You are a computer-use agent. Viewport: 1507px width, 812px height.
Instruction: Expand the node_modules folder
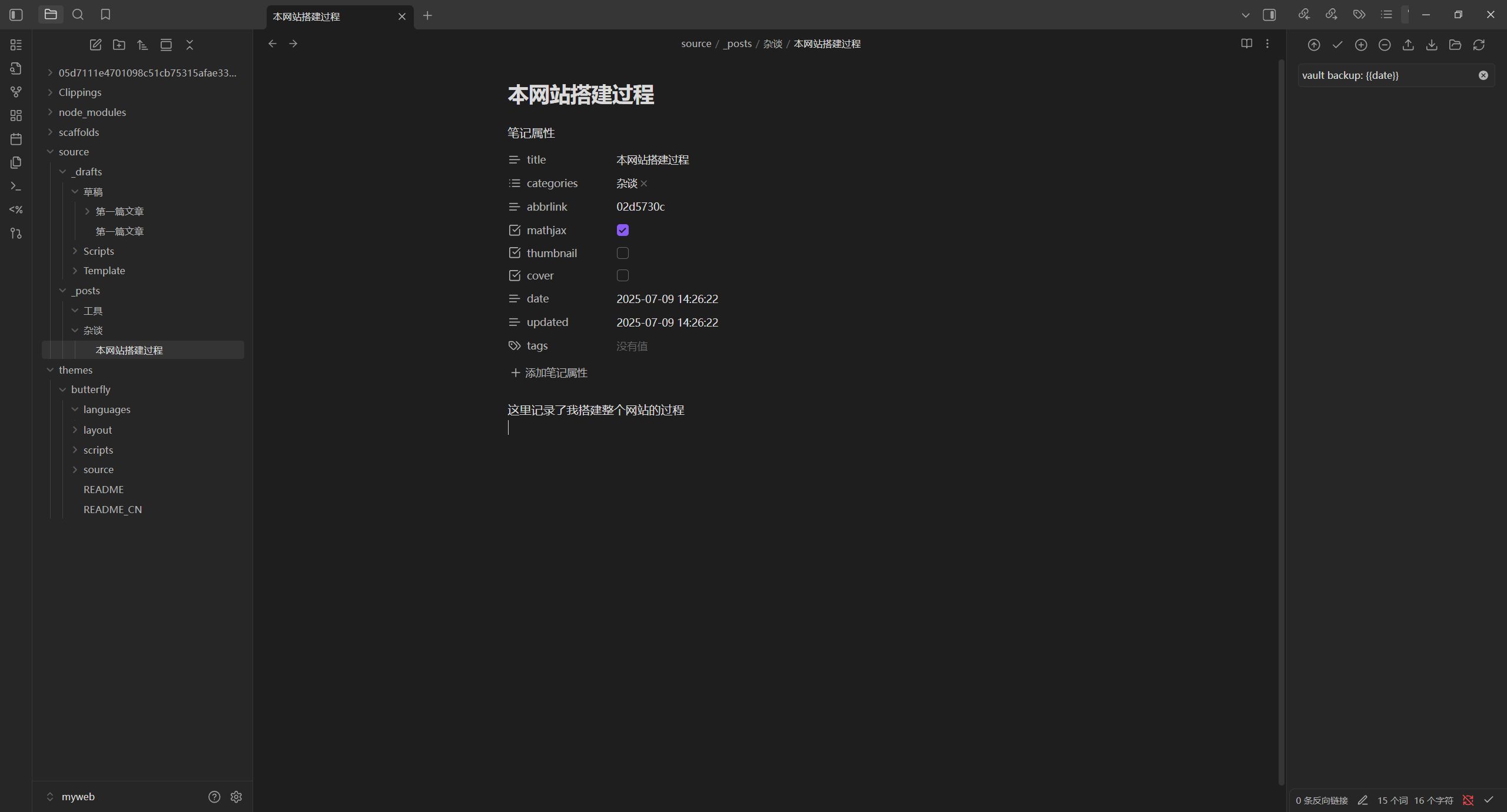click(92, 112)
